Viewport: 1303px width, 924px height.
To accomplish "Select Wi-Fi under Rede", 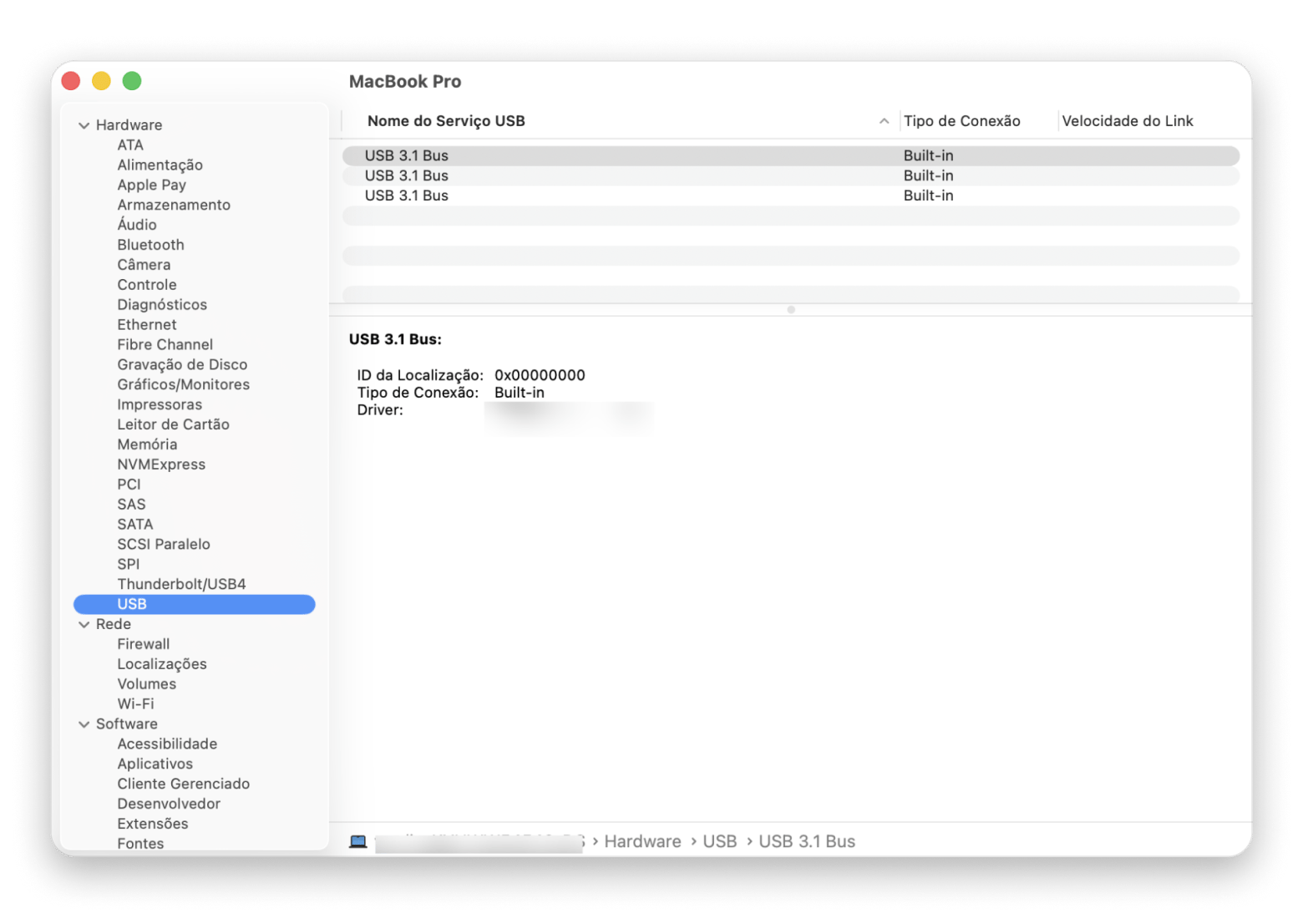I will [x=135, y=703].
